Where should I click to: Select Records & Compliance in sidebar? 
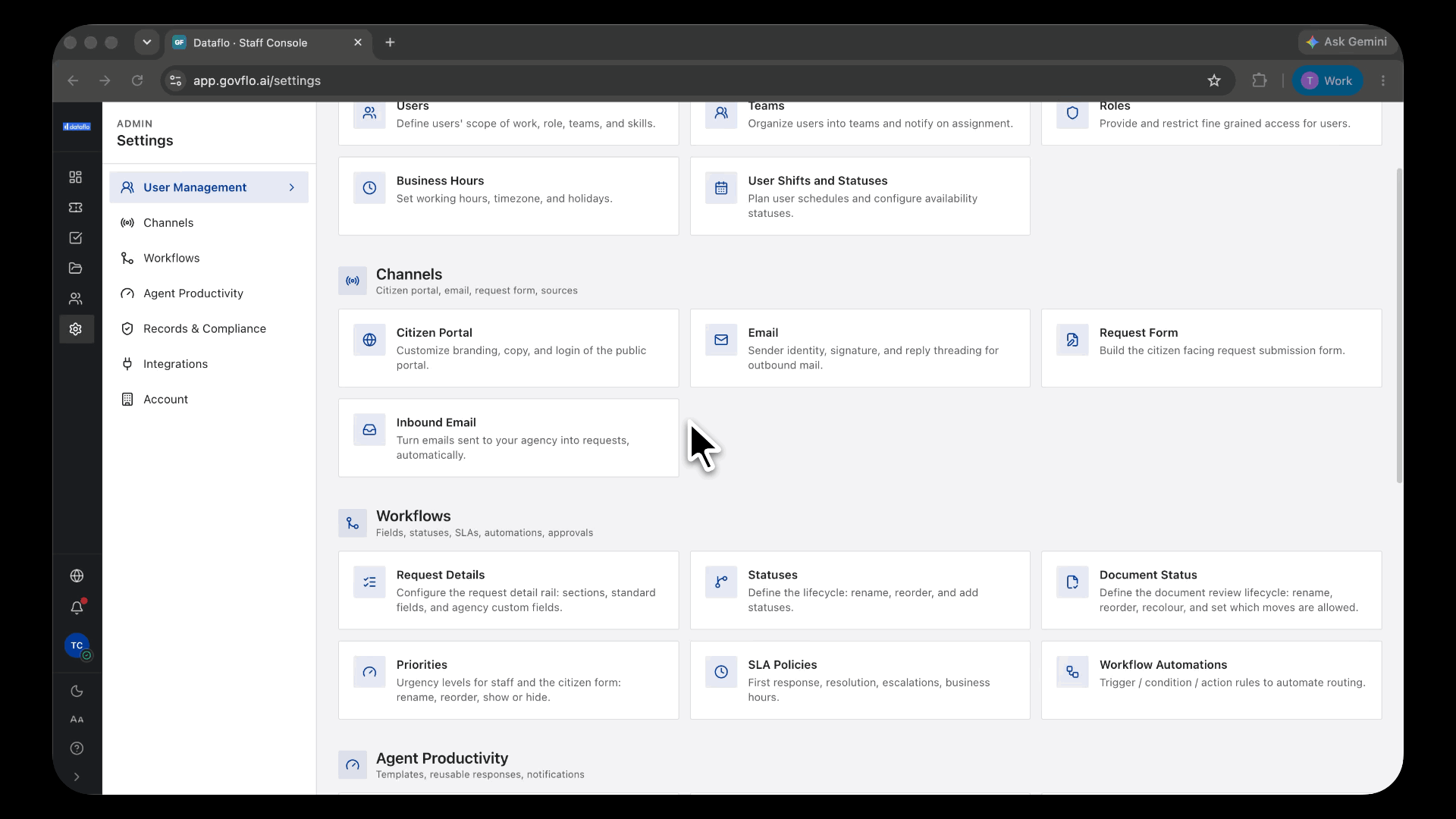209,328
